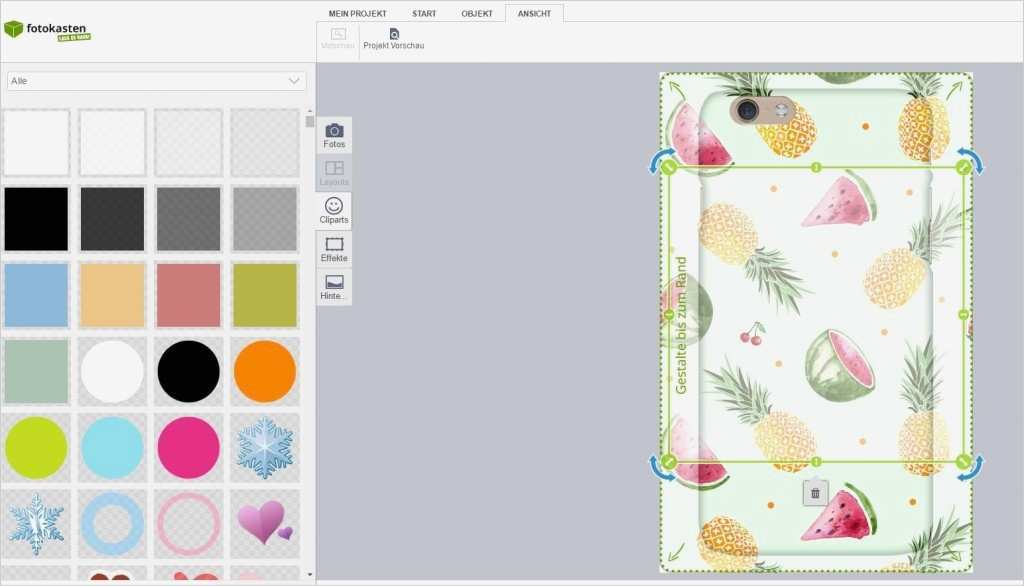Choose the magenta pink circle clipart

[188, 448]
